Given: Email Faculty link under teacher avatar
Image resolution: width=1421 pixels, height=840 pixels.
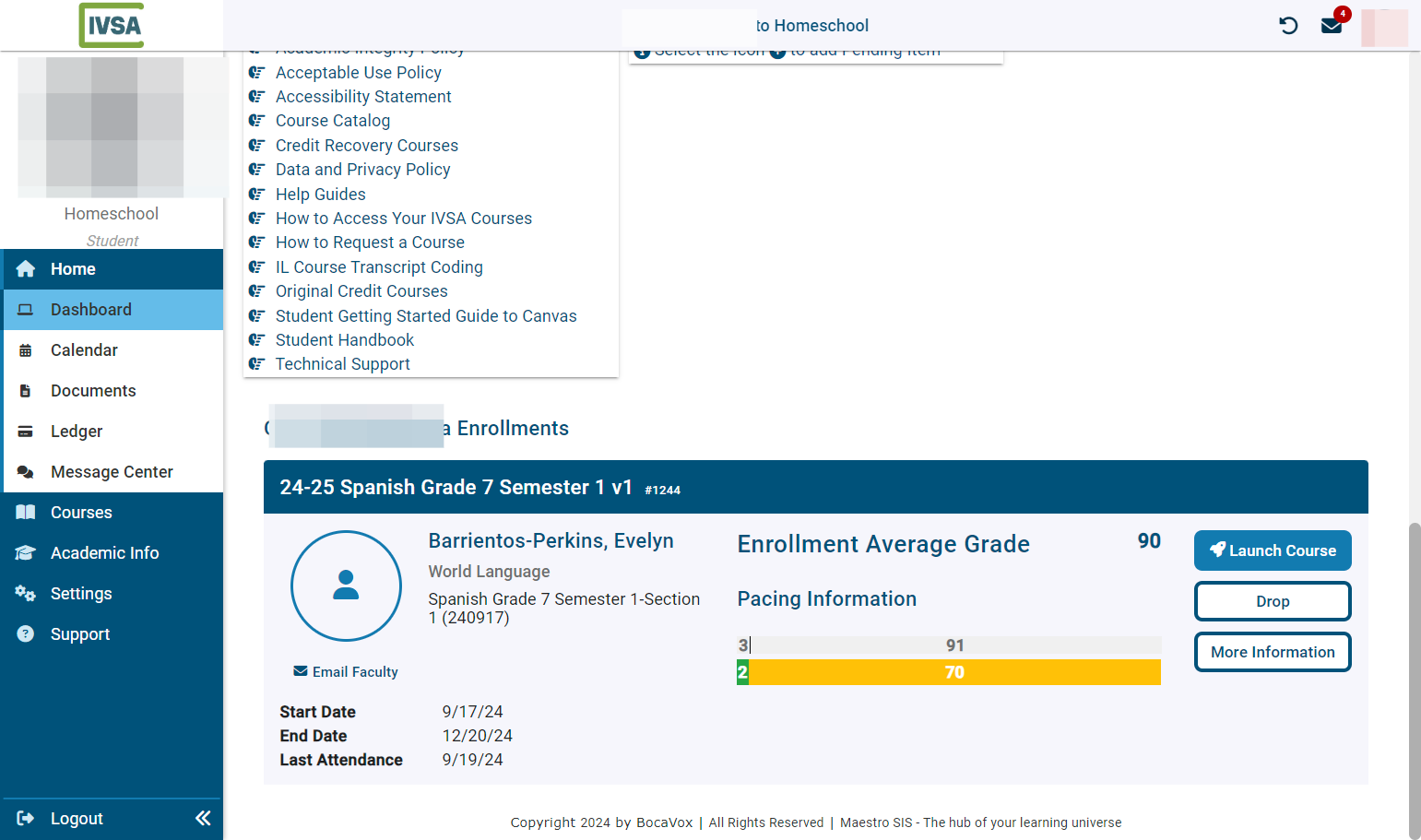Looking at the screenshot, I should tap(346, 672).
